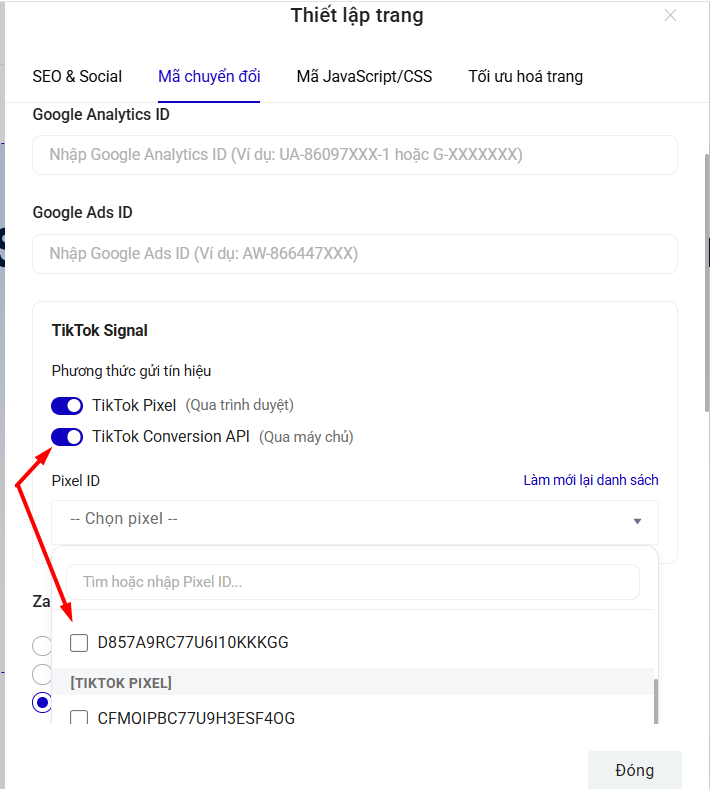Click the TikTok Signal heading
The height and width of the screenshot is (789, 710).
[x=100, y=331]
